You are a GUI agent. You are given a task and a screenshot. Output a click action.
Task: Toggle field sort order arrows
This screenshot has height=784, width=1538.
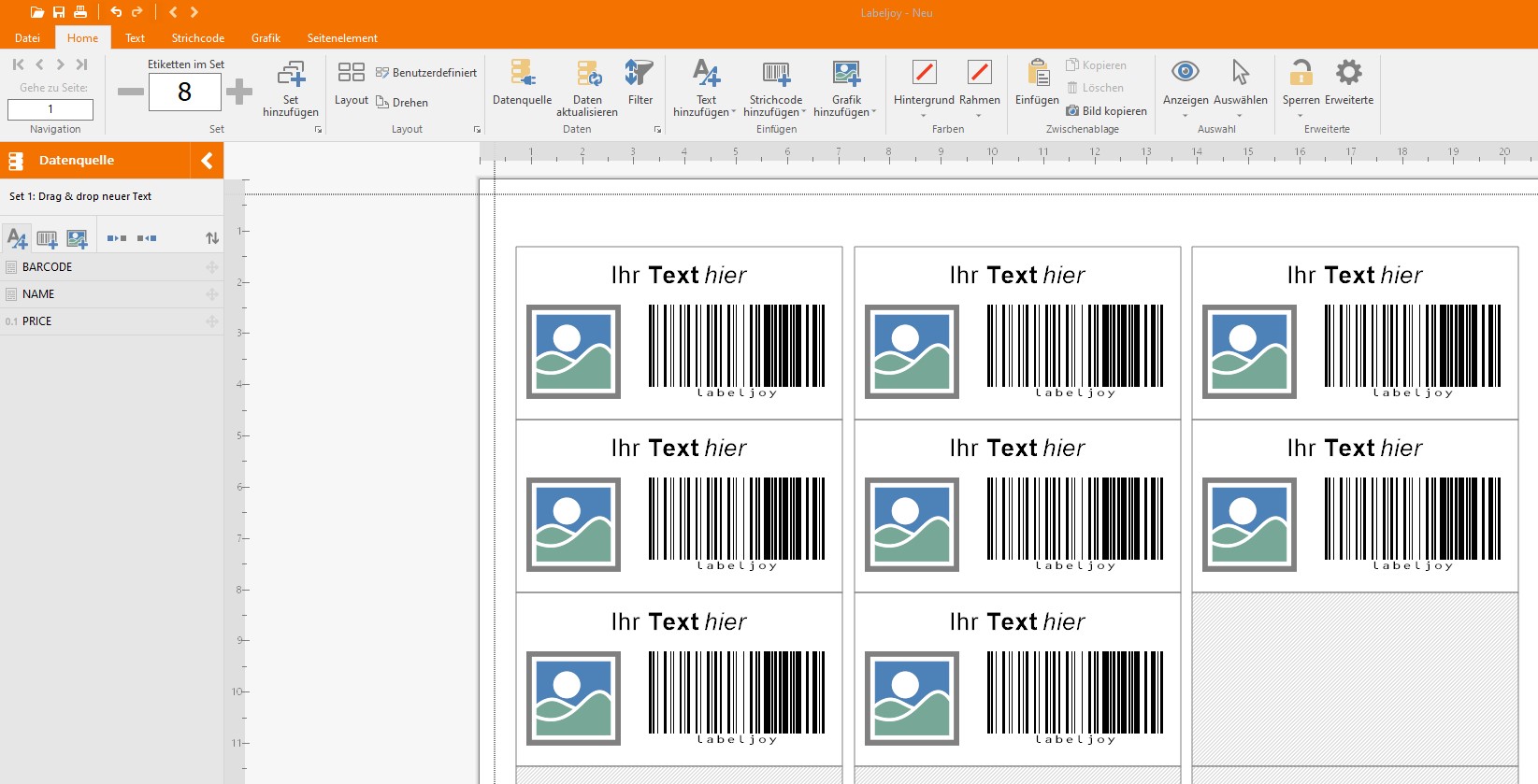click(212, 238)
